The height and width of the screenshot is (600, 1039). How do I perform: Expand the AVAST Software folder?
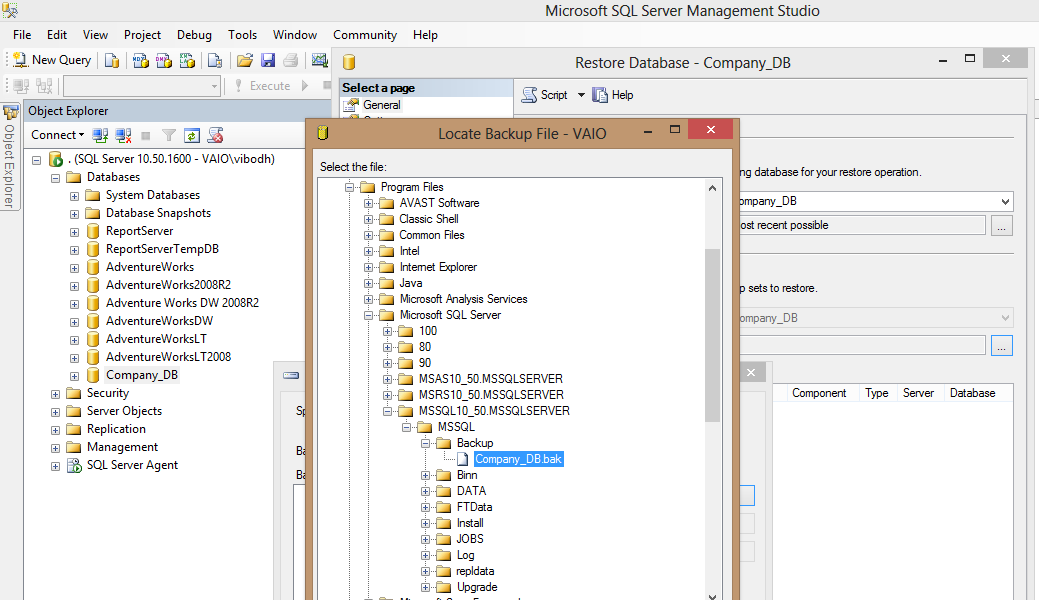pyautogui.click(x=369, y=203)
